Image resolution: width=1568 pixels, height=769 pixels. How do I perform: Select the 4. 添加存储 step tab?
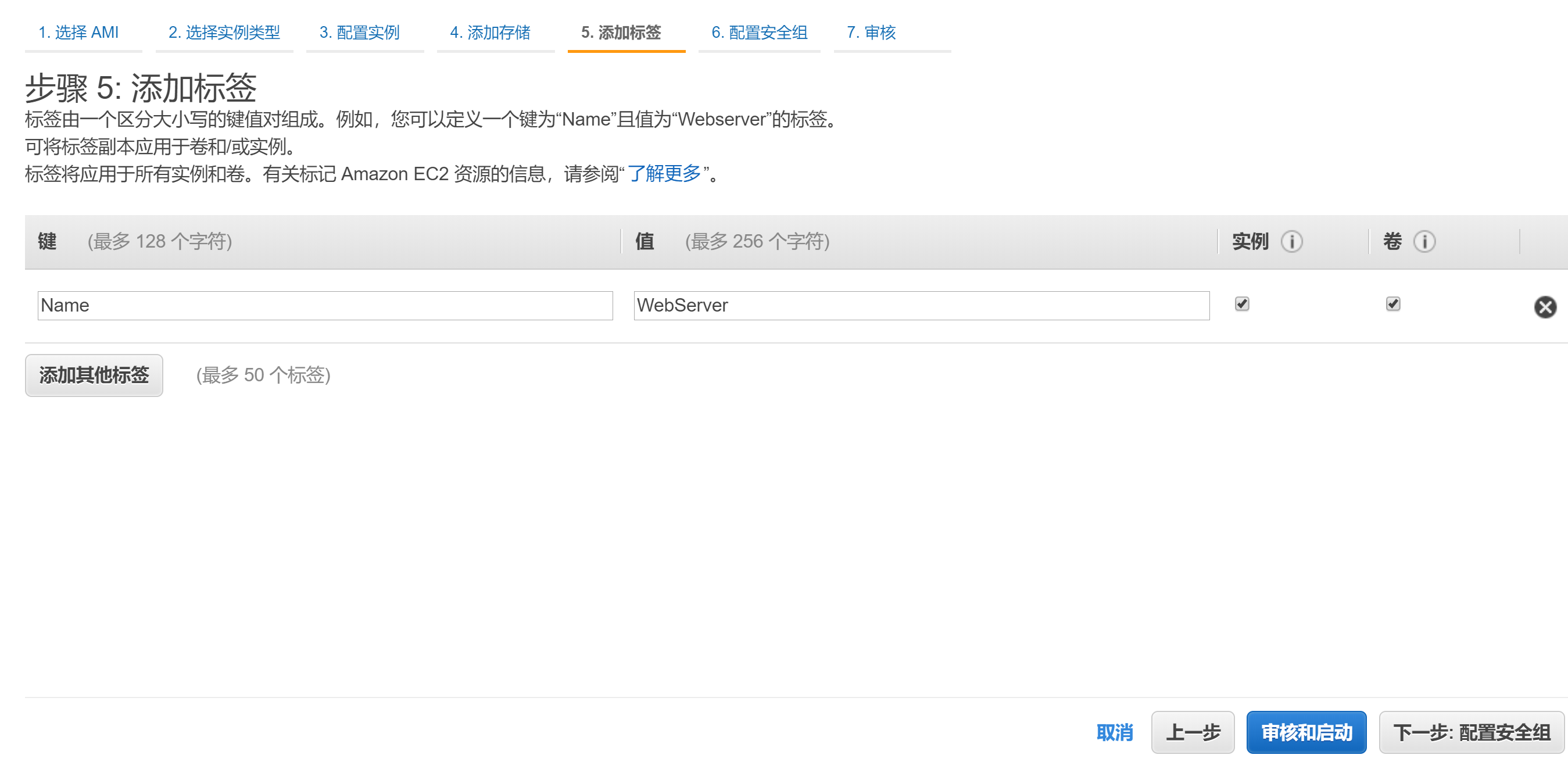click(490, 33)
